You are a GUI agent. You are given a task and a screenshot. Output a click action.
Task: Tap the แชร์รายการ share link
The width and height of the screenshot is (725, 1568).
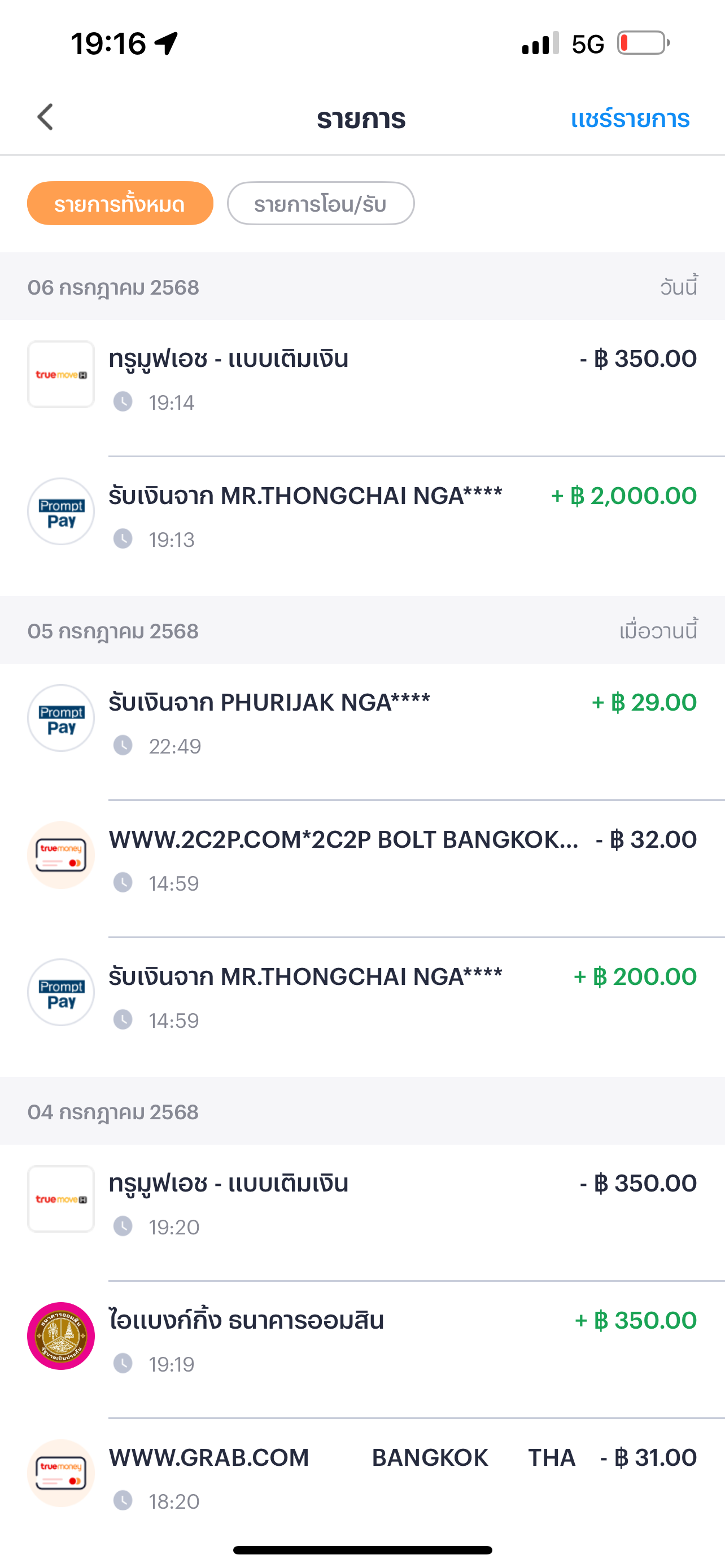click(630, 118)
